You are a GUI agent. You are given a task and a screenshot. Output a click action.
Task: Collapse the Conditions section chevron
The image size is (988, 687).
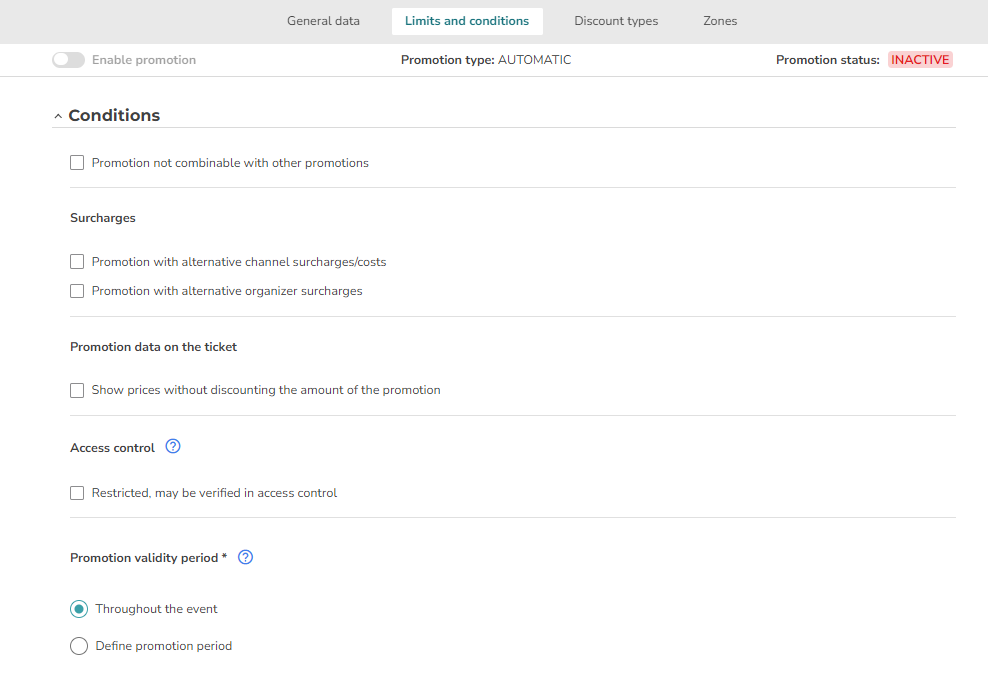(x=58, y=116)
